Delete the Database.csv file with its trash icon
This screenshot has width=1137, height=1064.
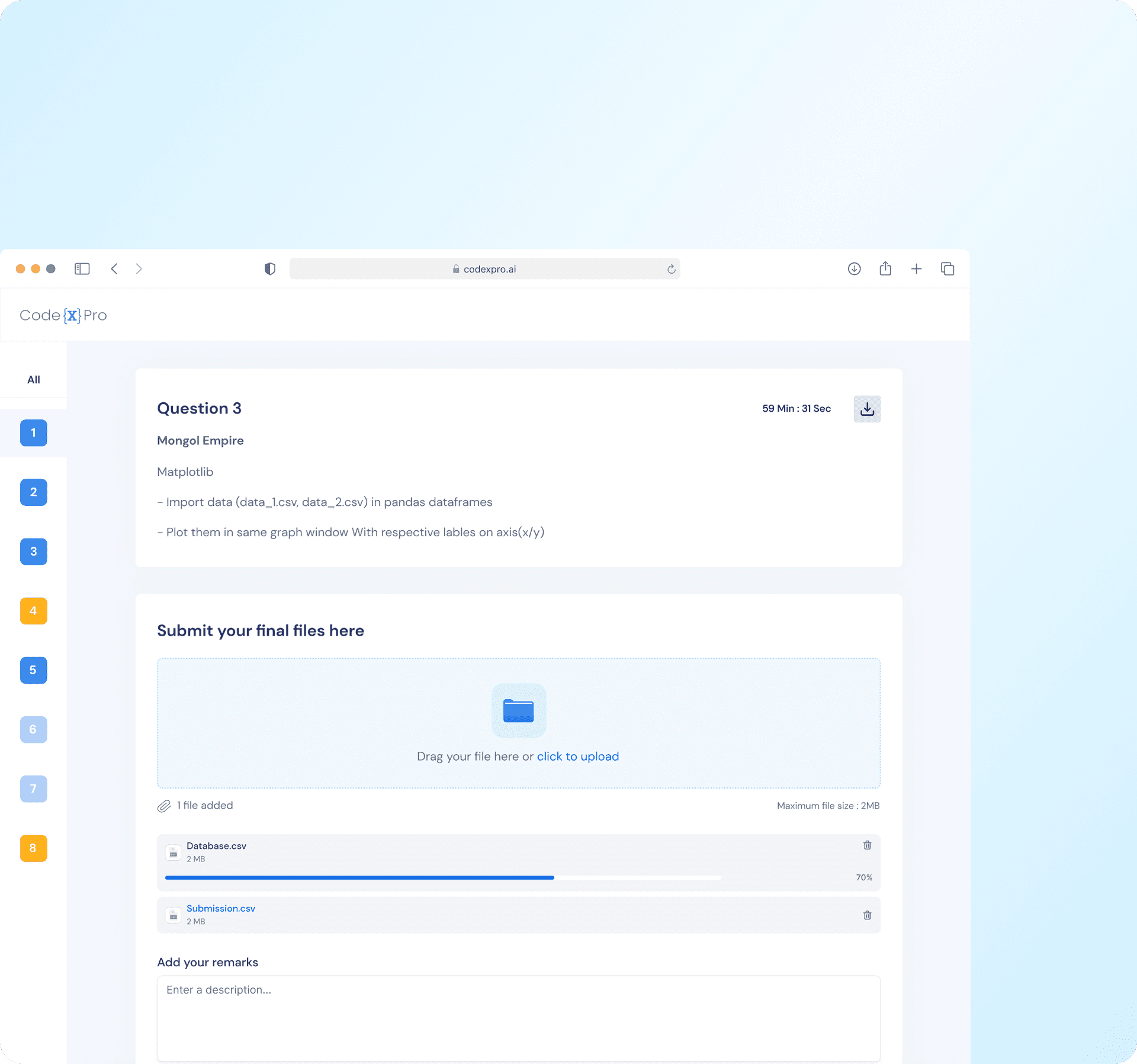(867, 845)
